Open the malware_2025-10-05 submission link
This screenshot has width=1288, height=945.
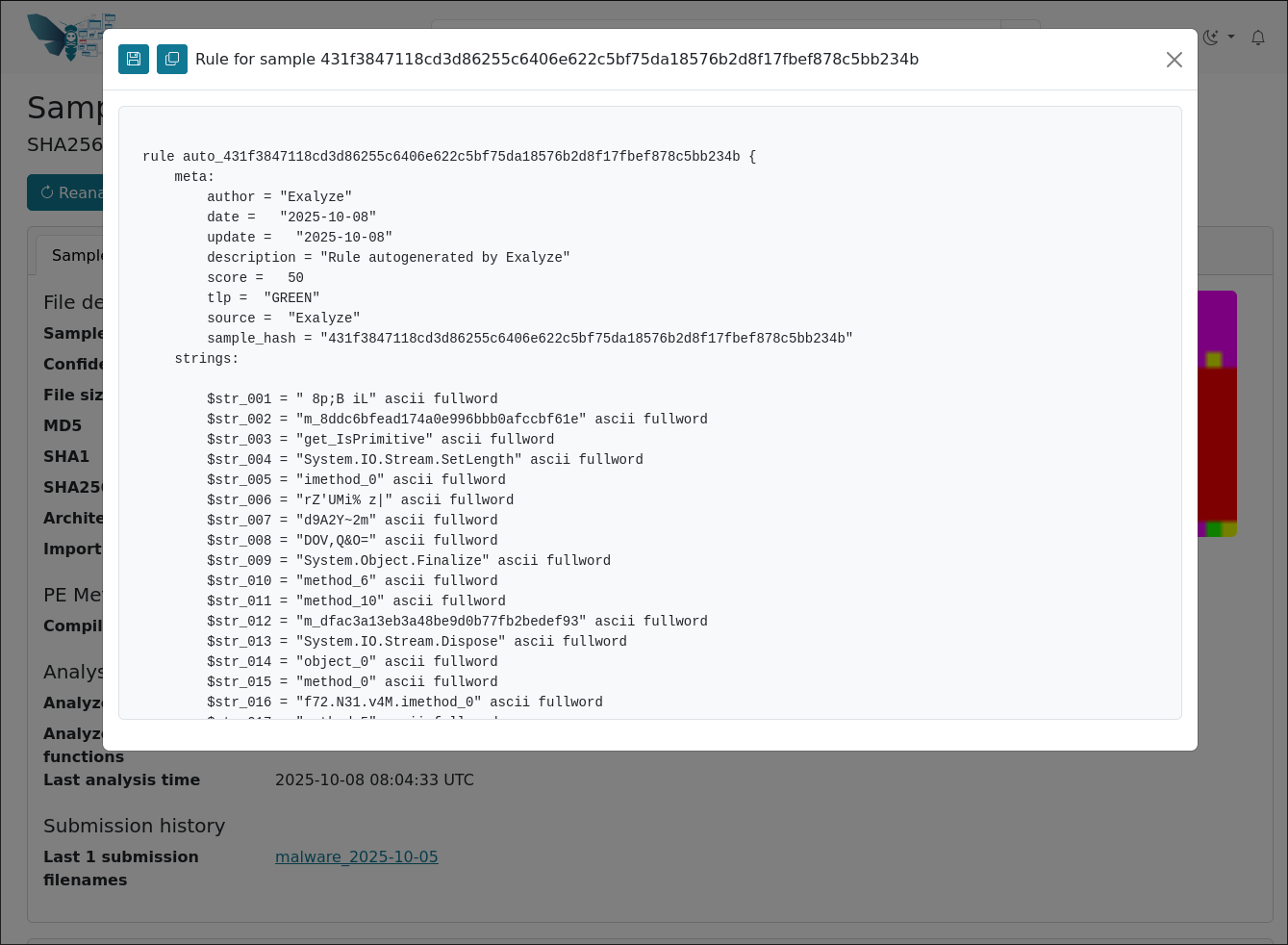(x=356, y=856)
